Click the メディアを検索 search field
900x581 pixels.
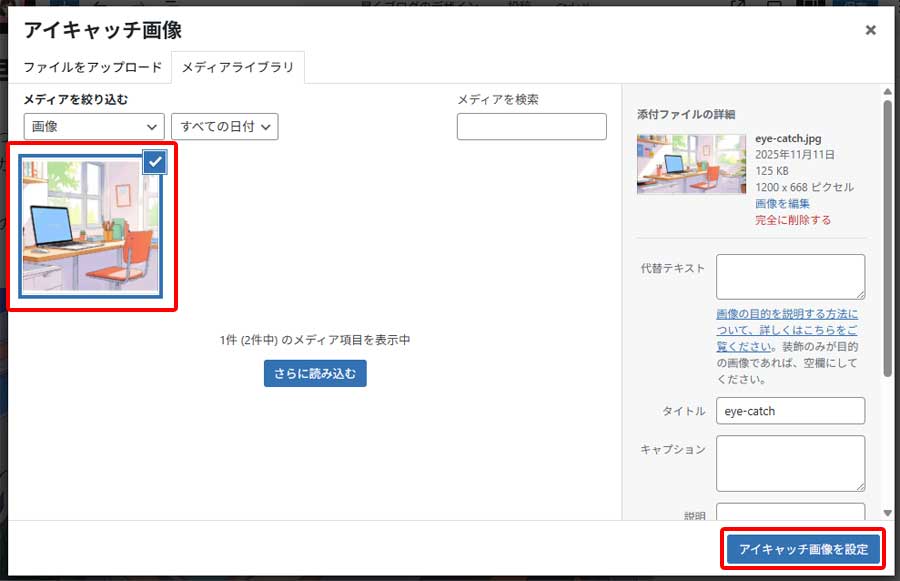[531, 126]
